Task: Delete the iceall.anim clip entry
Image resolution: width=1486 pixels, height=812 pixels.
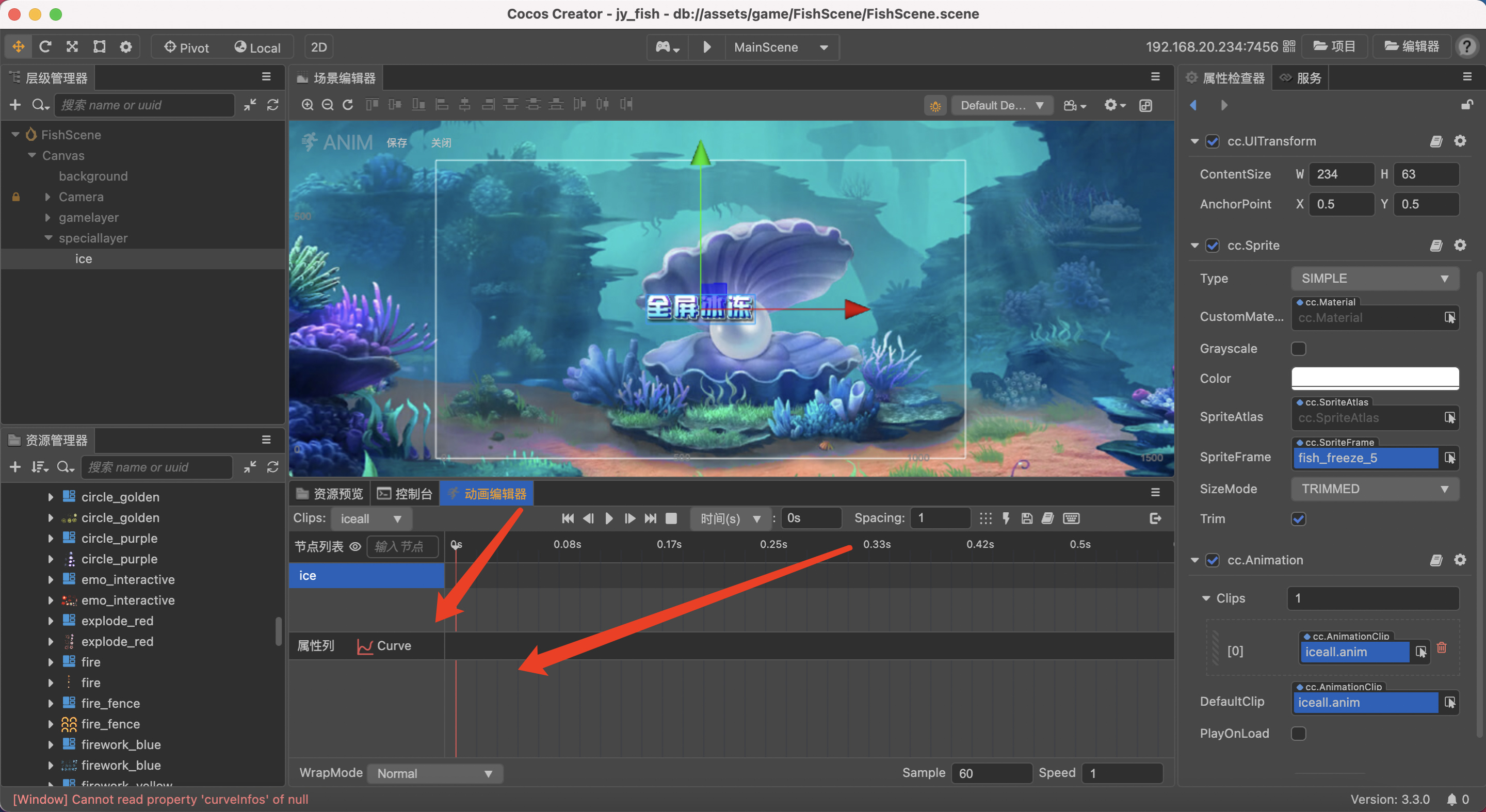Action: pyautogui.click(x=1442, y=647)
